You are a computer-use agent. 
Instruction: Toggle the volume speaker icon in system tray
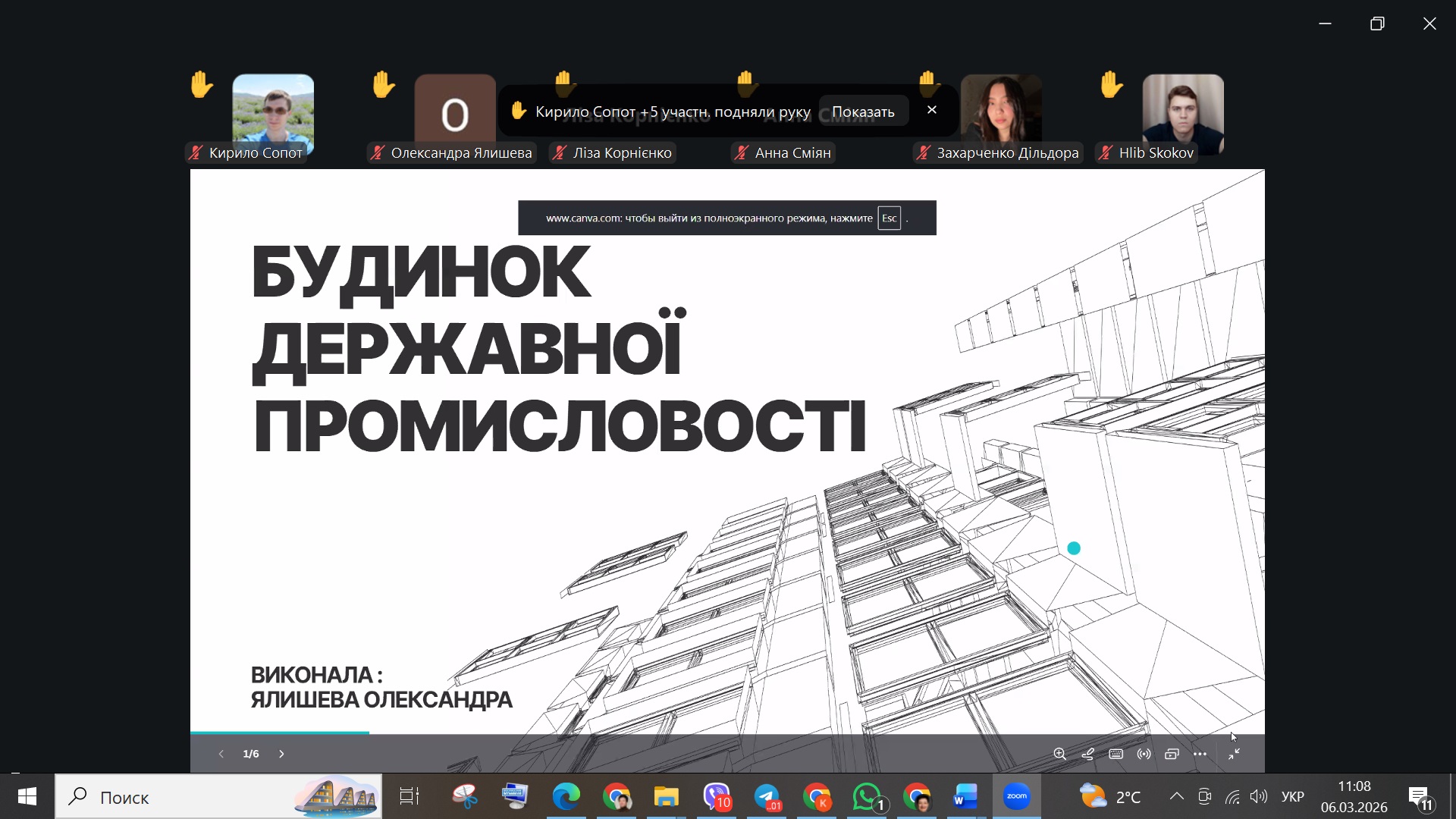pyautogui.click(x=1259, y=796)
